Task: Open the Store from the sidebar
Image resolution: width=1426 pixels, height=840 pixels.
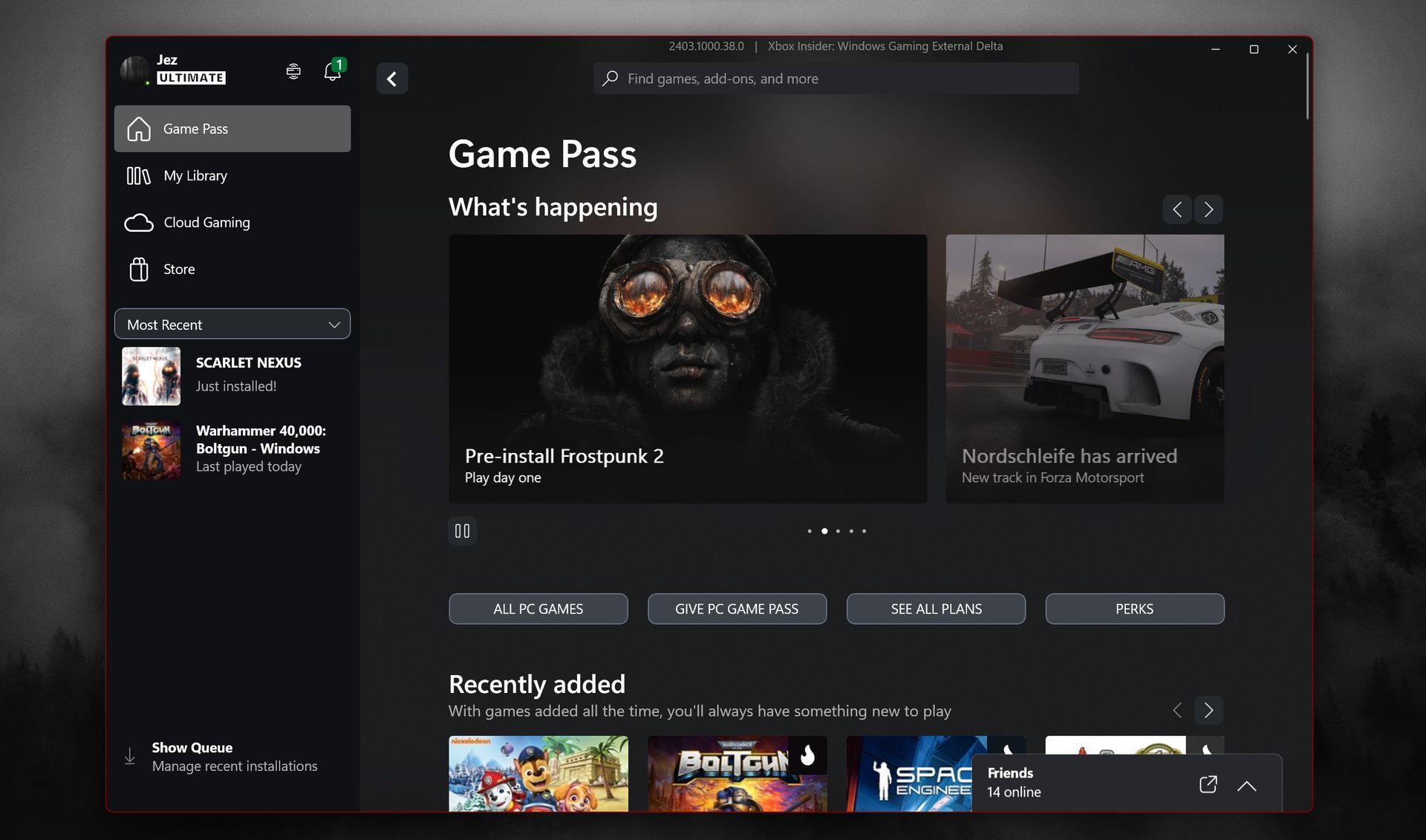Action: point(179,269)
